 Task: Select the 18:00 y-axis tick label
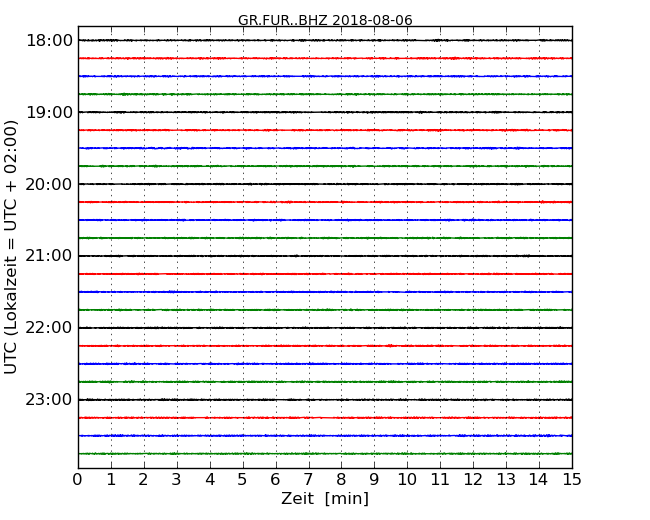(49, 41)
